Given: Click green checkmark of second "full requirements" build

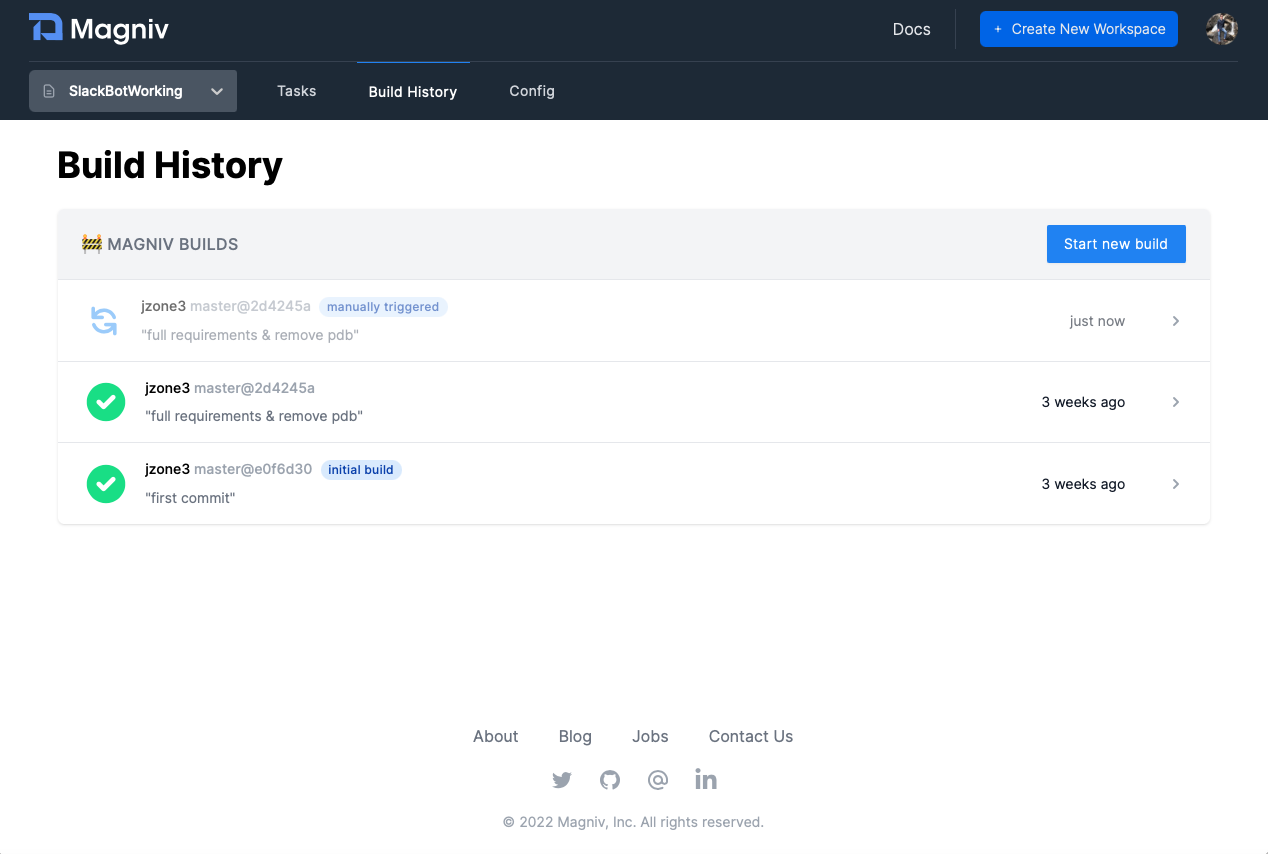Looking at the screenshot, I should click(x=106, y=402).
